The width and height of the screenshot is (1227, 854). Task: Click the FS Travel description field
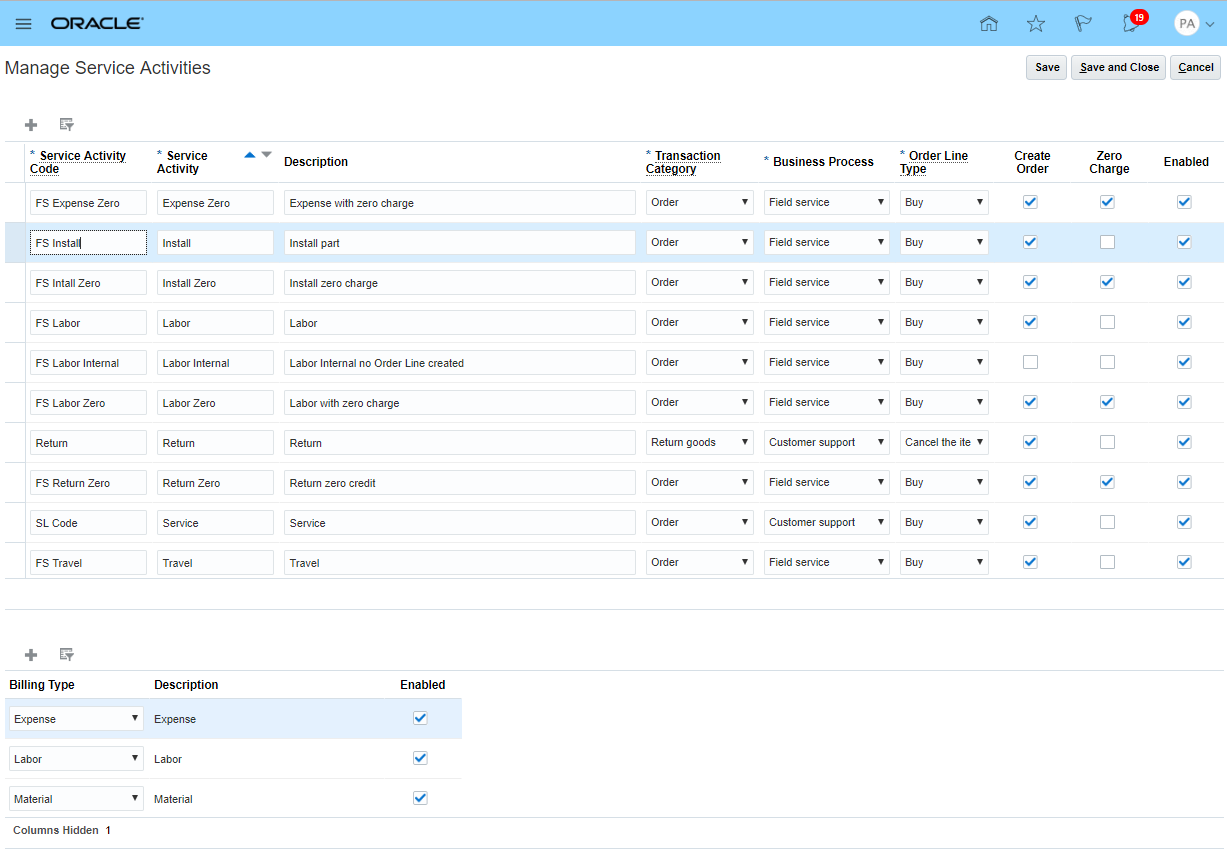tap(459, 563)
